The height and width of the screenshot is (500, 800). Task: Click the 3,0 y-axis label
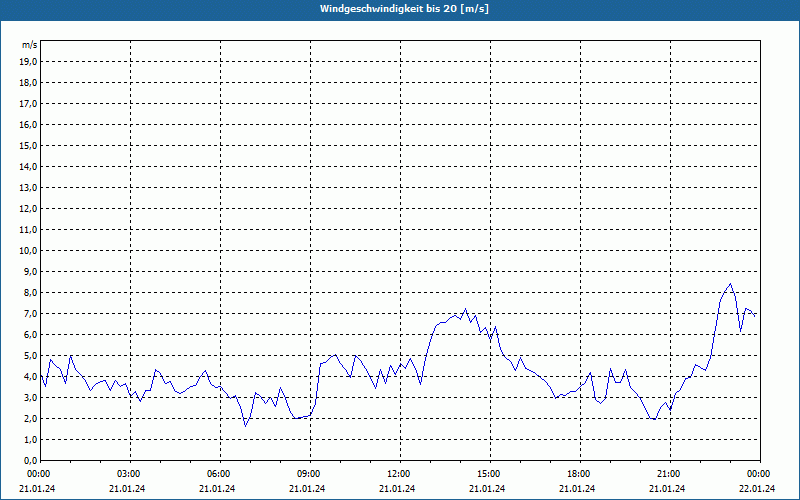coord(31,397)
